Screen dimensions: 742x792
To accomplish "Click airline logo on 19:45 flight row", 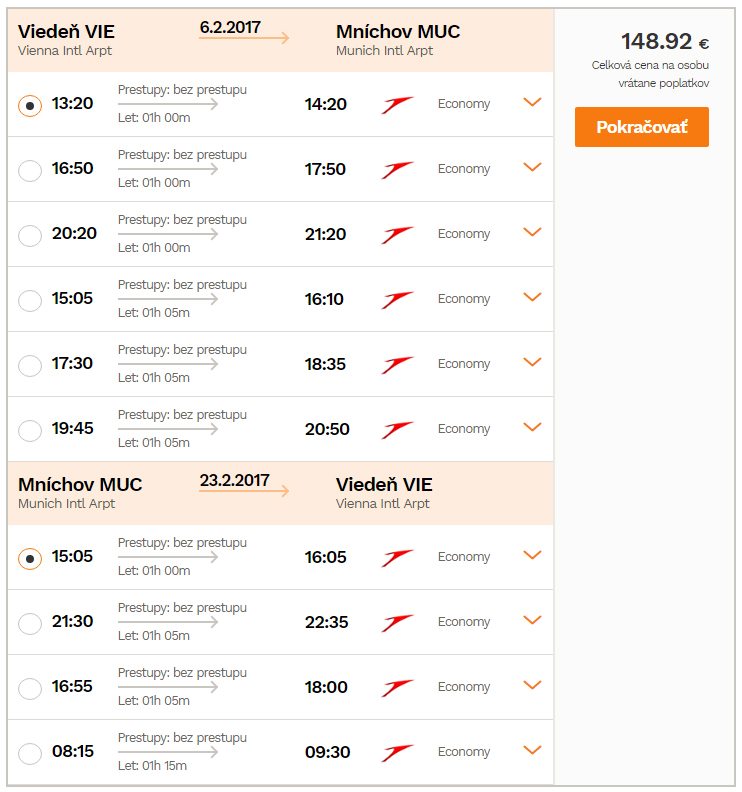I will 397,430.
